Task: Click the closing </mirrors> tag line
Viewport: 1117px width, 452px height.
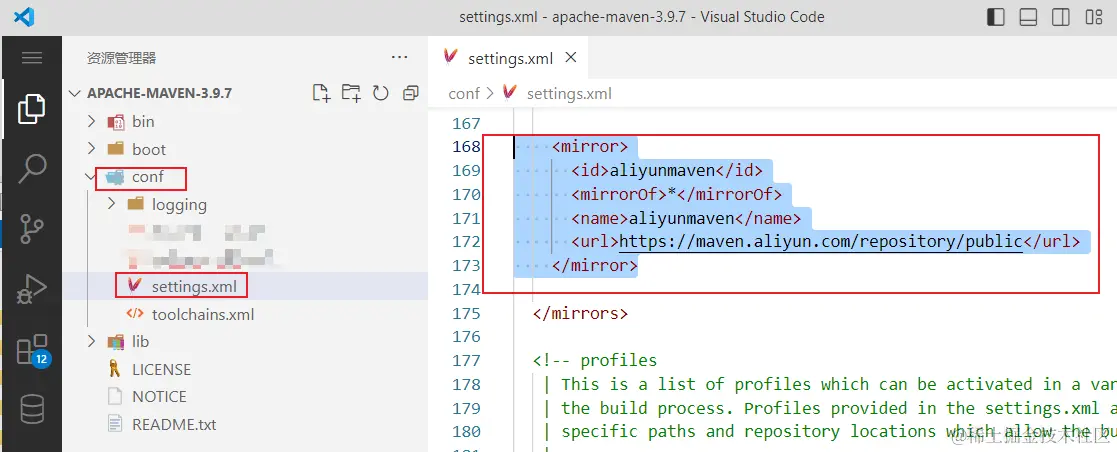Action: tap(581, 313)
